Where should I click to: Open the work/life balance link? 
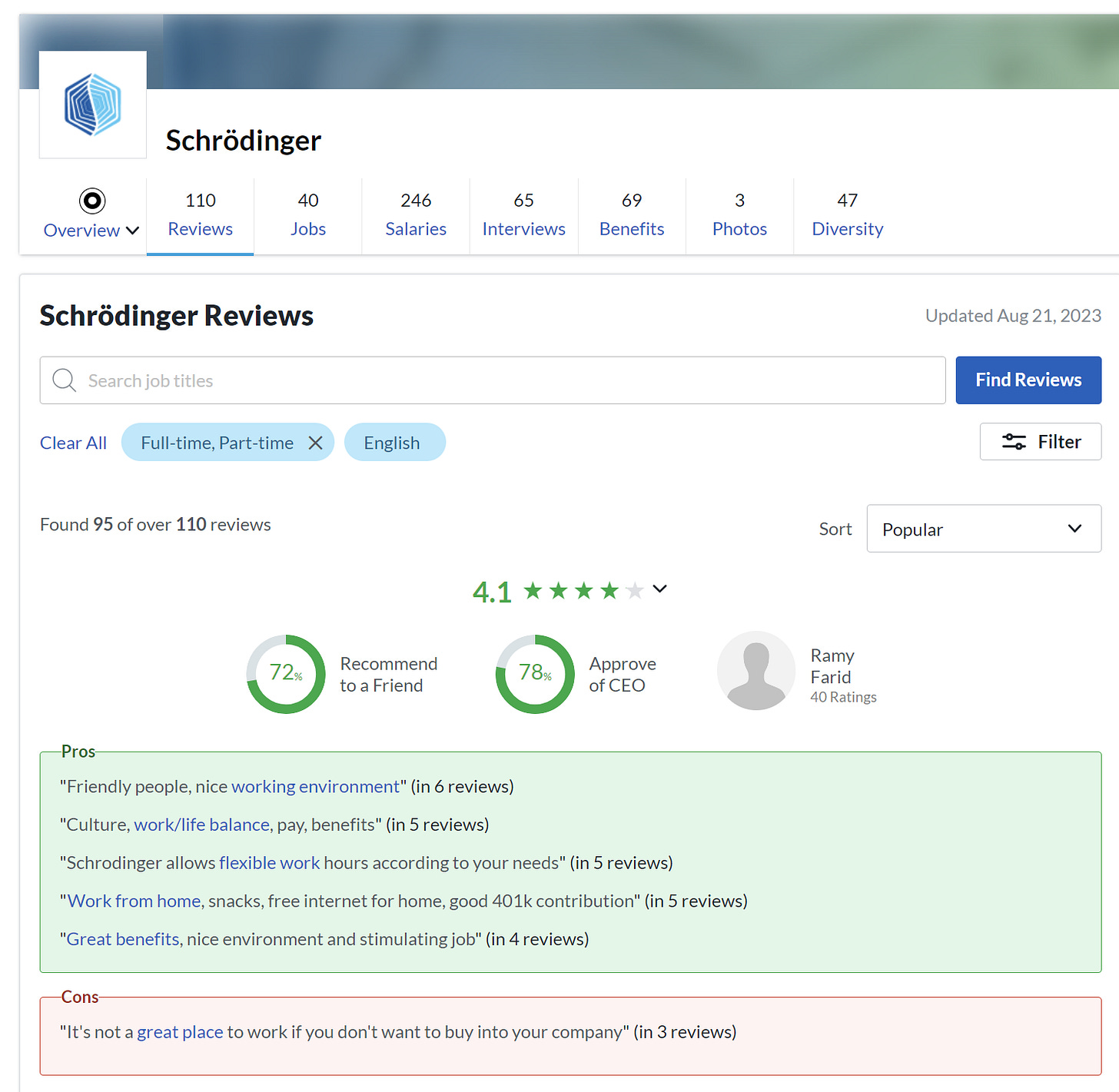pos(202,825)
